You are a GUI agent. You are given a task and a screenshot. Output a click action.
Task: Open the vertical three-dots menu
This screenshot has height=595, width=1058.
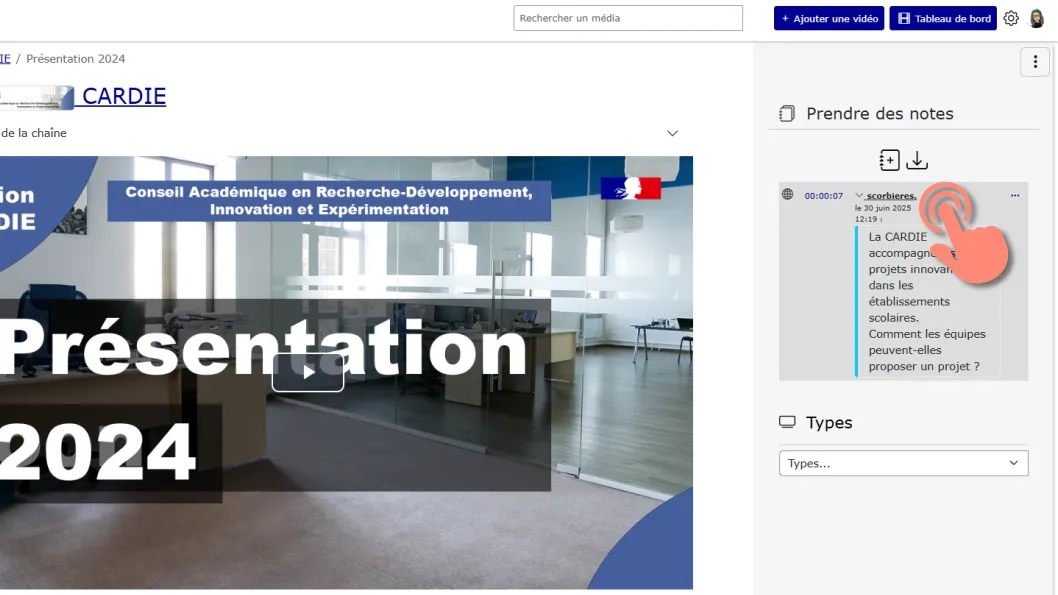(1035, 62)
